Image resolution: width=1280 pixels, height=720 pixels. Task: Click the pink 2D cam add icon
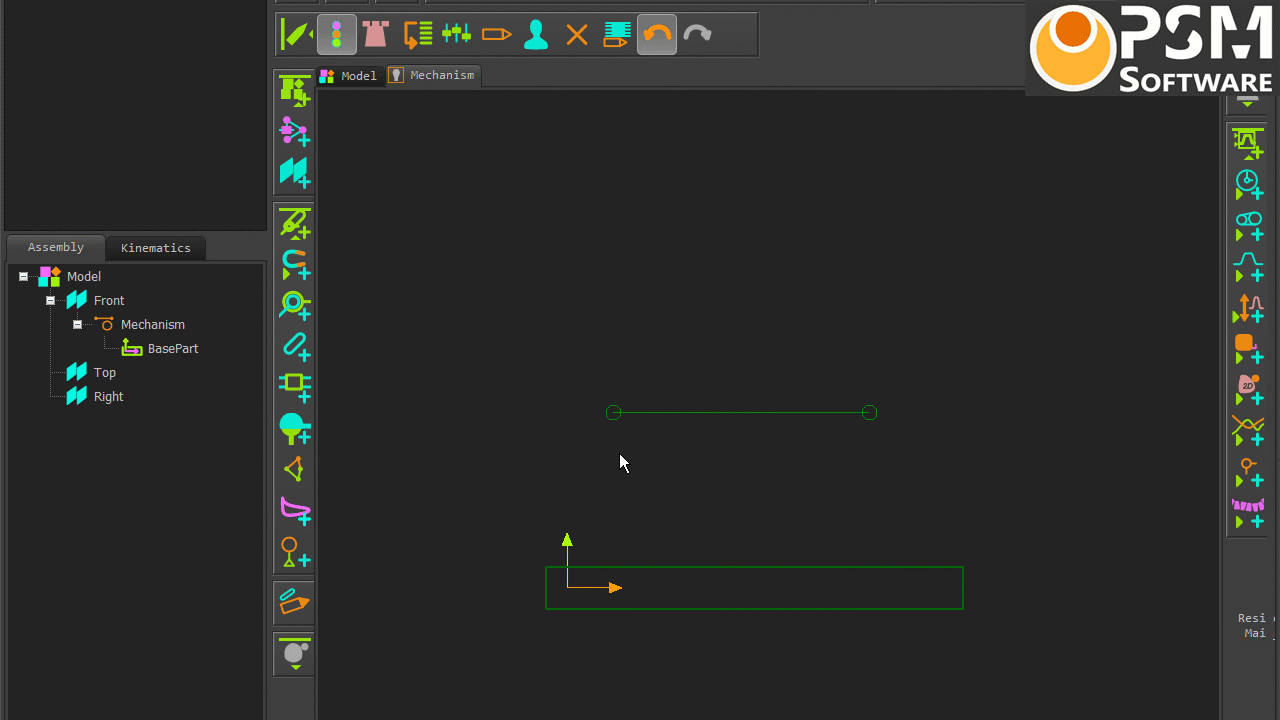(1248, 391)
